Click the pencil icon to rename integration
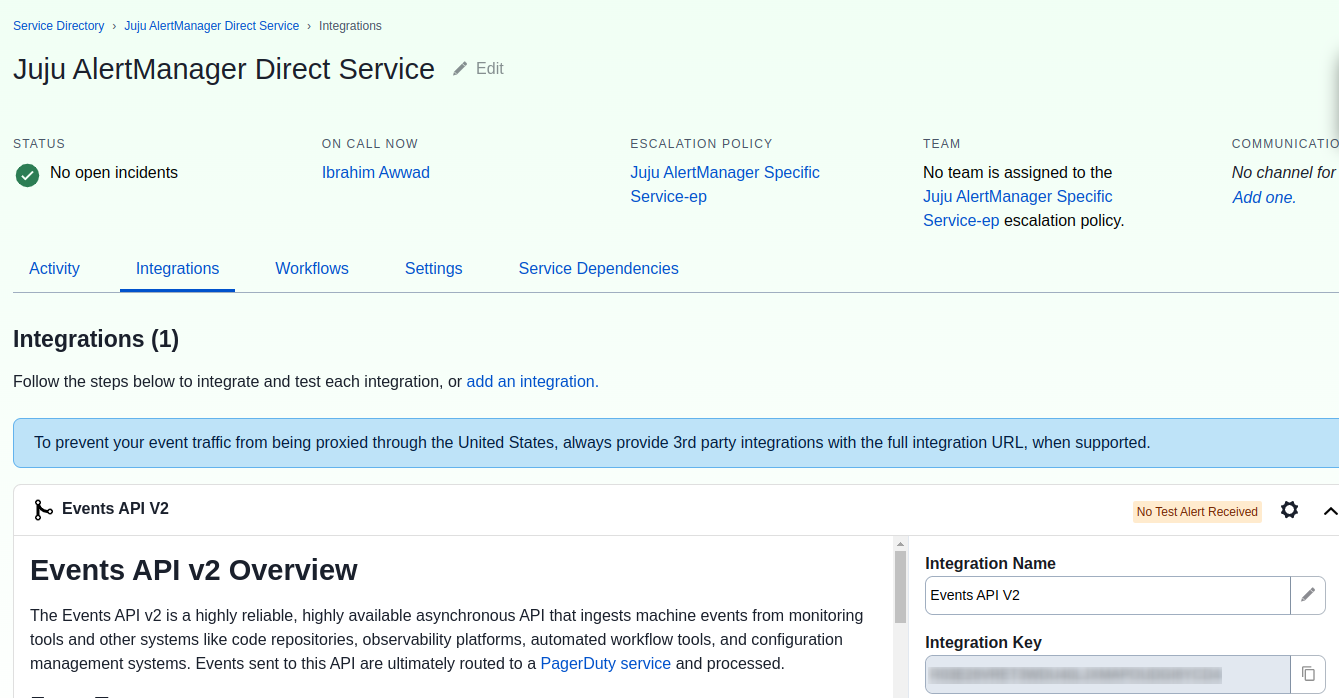Image resolution: width=1339 pixels, height=698 pixels. 1308,595
